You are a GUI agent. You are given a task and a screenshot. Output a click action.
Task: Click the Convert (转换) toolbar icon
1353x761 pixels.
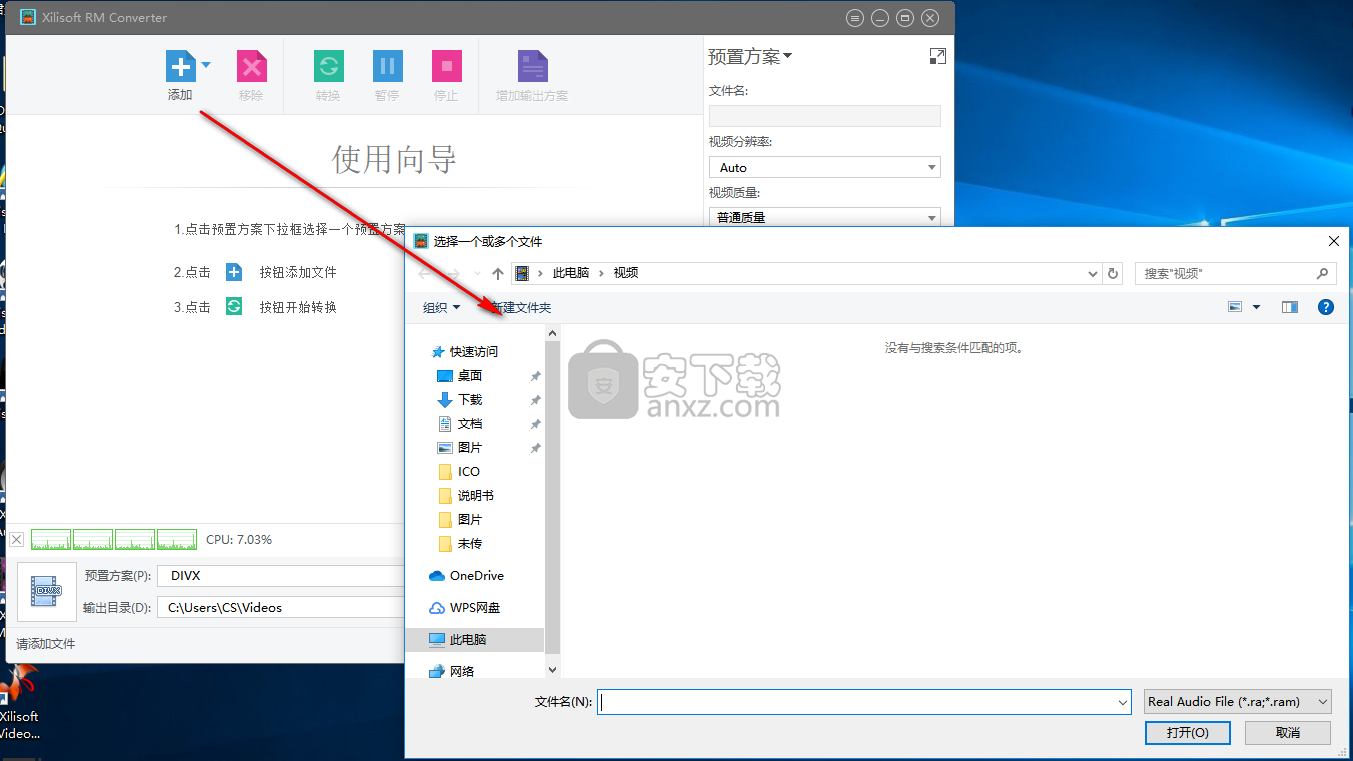[x=328, y=66]
